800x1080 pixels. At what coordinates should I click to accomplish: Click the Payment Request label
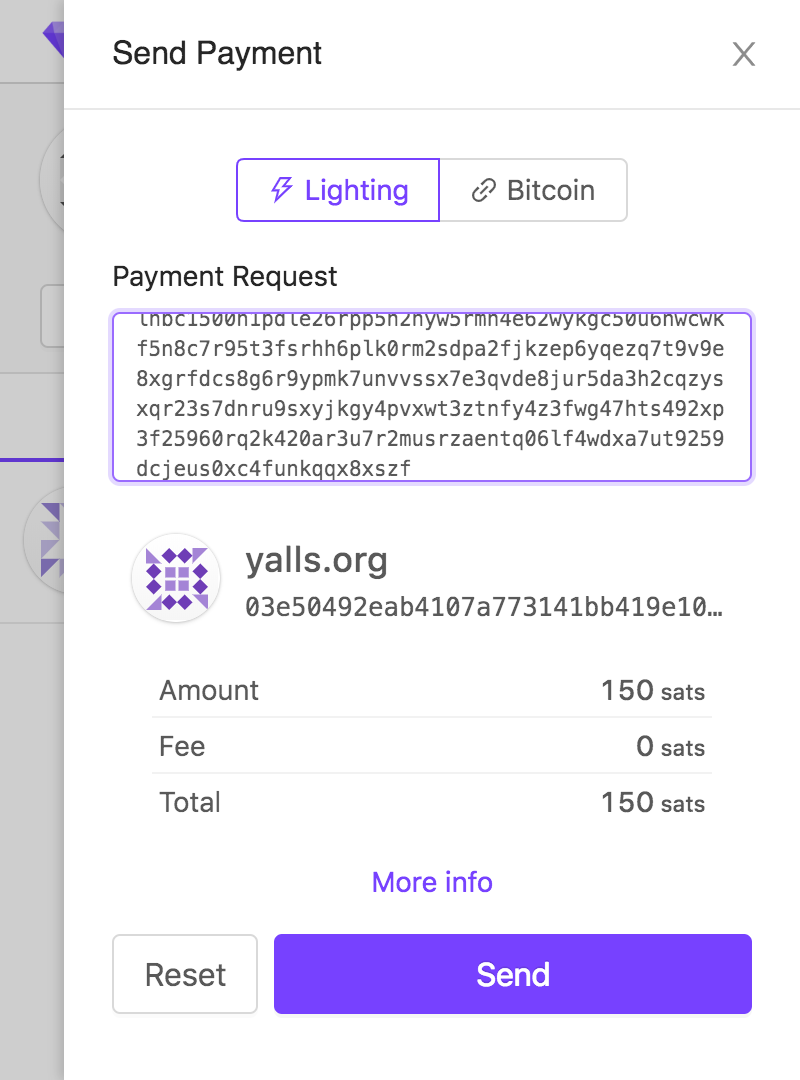tap(225, 277)
